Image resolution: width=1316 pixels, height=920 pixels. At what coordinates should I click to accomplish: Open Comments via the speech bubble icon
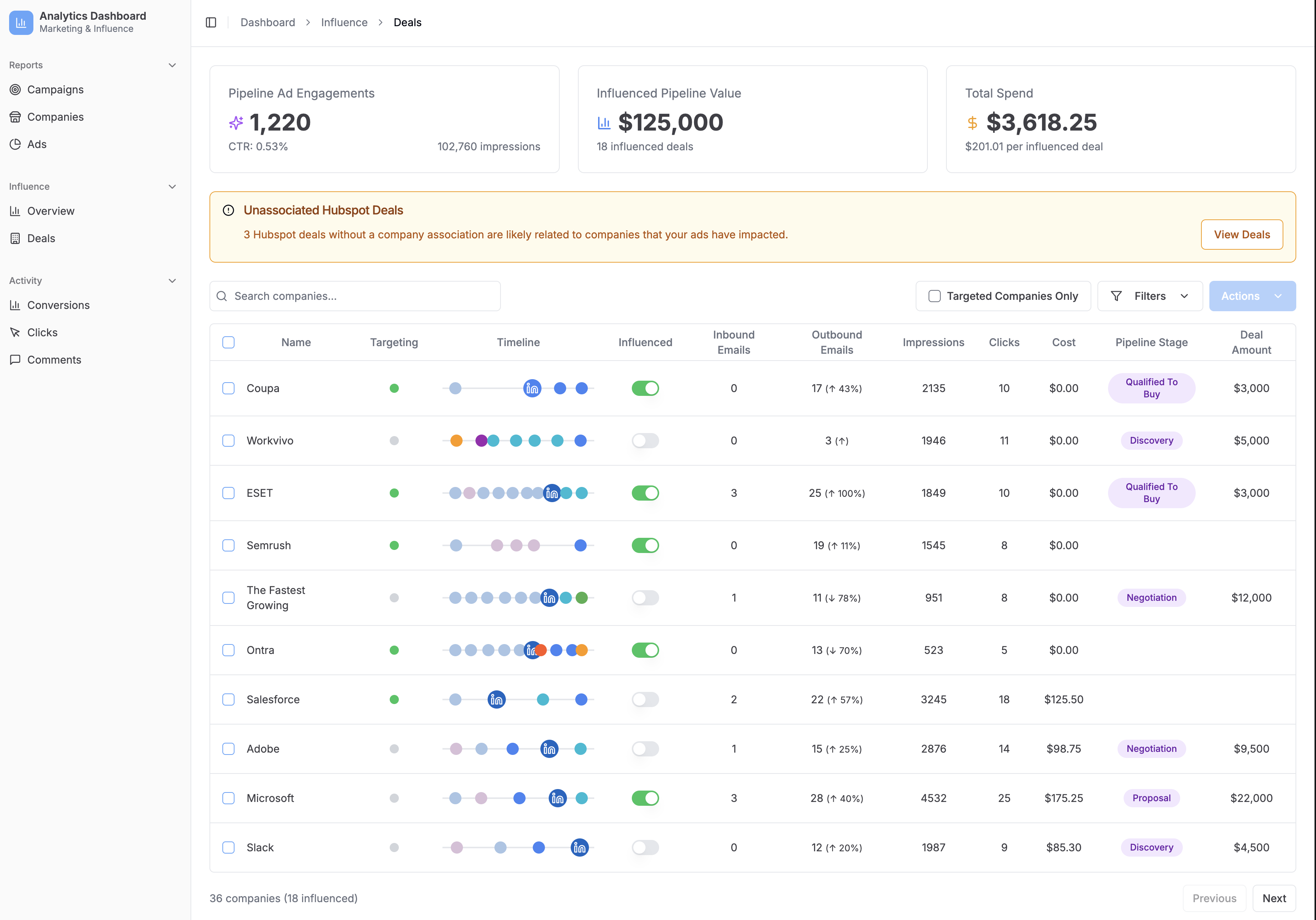tap(16, 359)
